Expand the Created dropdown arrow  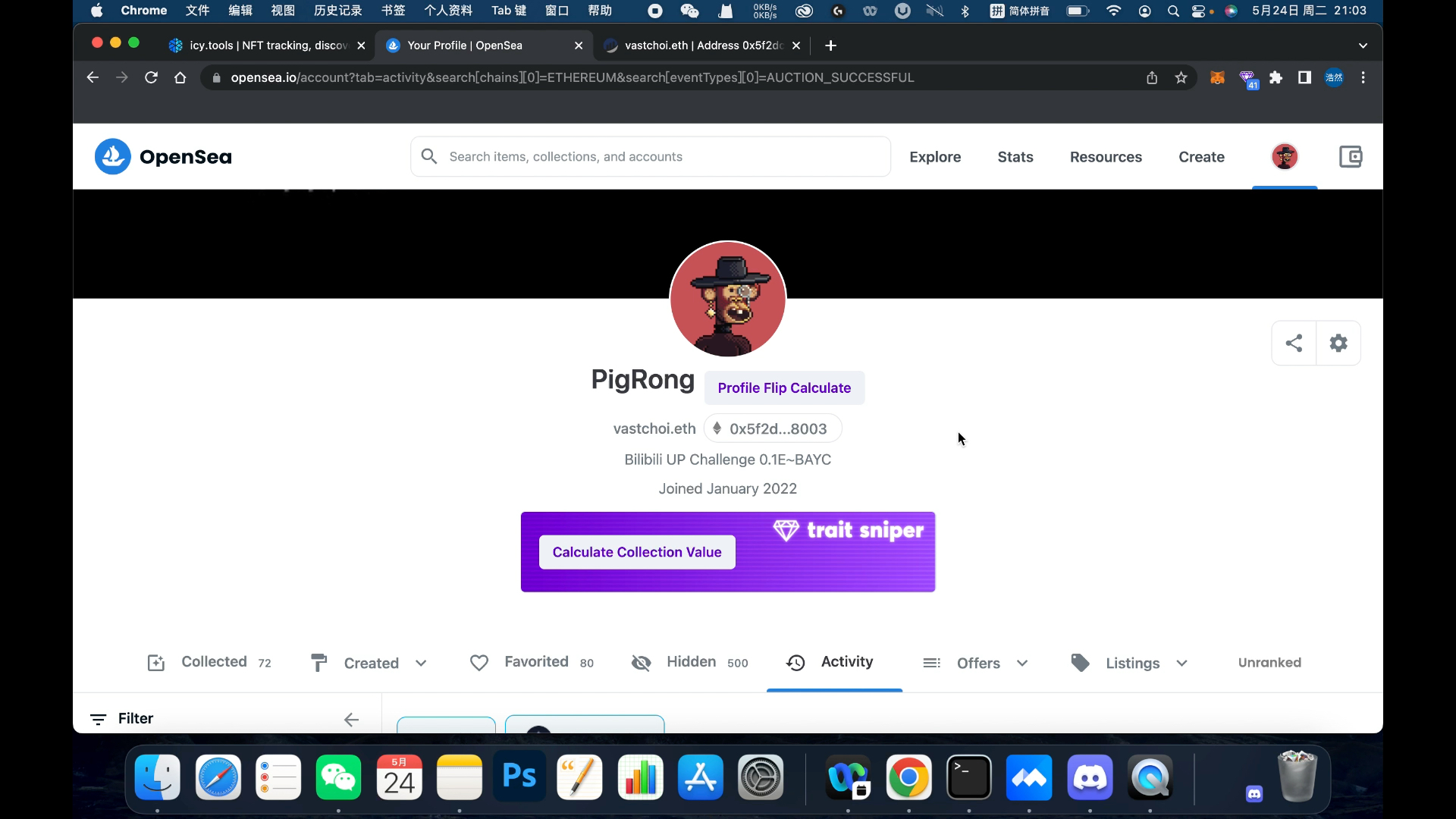click(x=422, y=663)
